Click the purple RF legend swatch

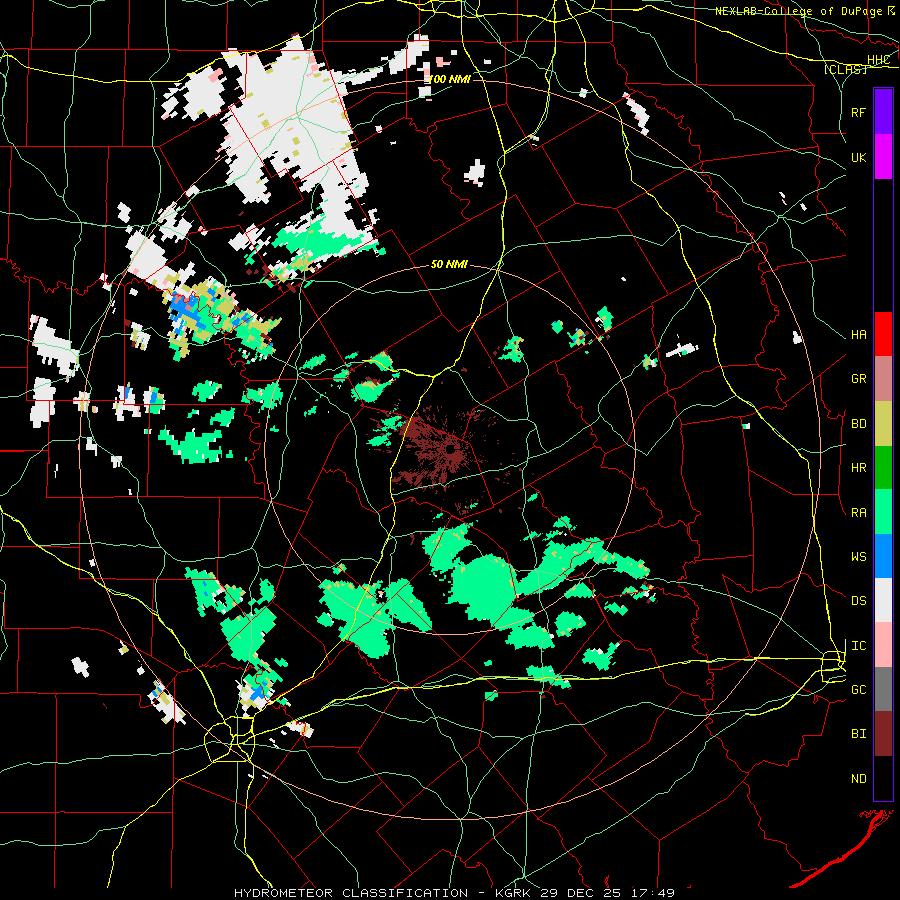click(x=883, y=111)
